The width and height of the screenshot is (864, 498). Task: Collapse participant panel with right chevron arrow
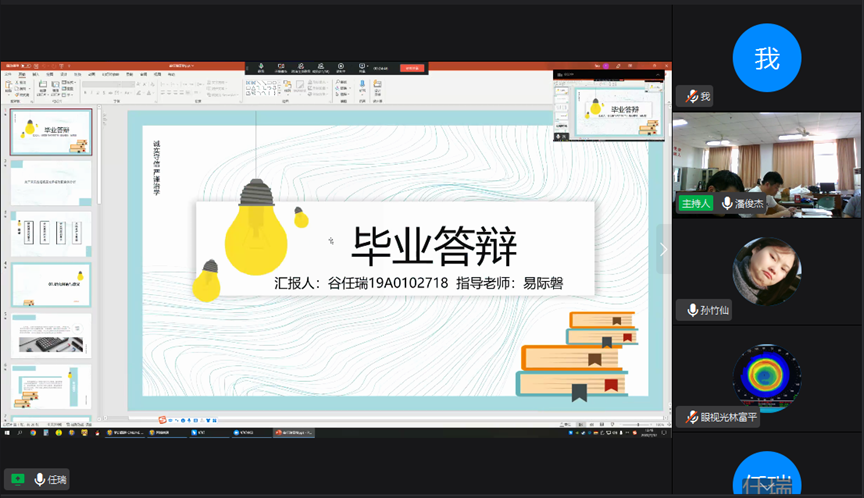click(662, 250)
